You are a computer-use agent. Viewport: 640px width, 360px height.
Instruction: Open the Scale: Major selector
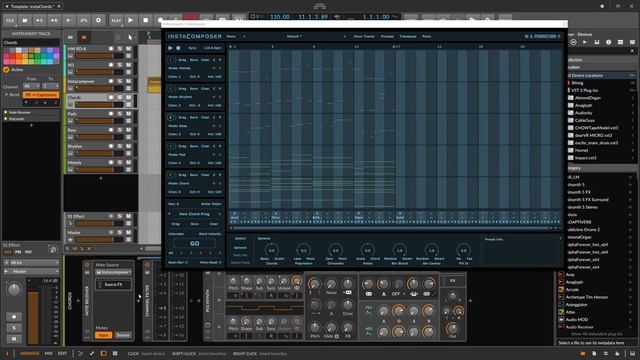coord(211,204)
